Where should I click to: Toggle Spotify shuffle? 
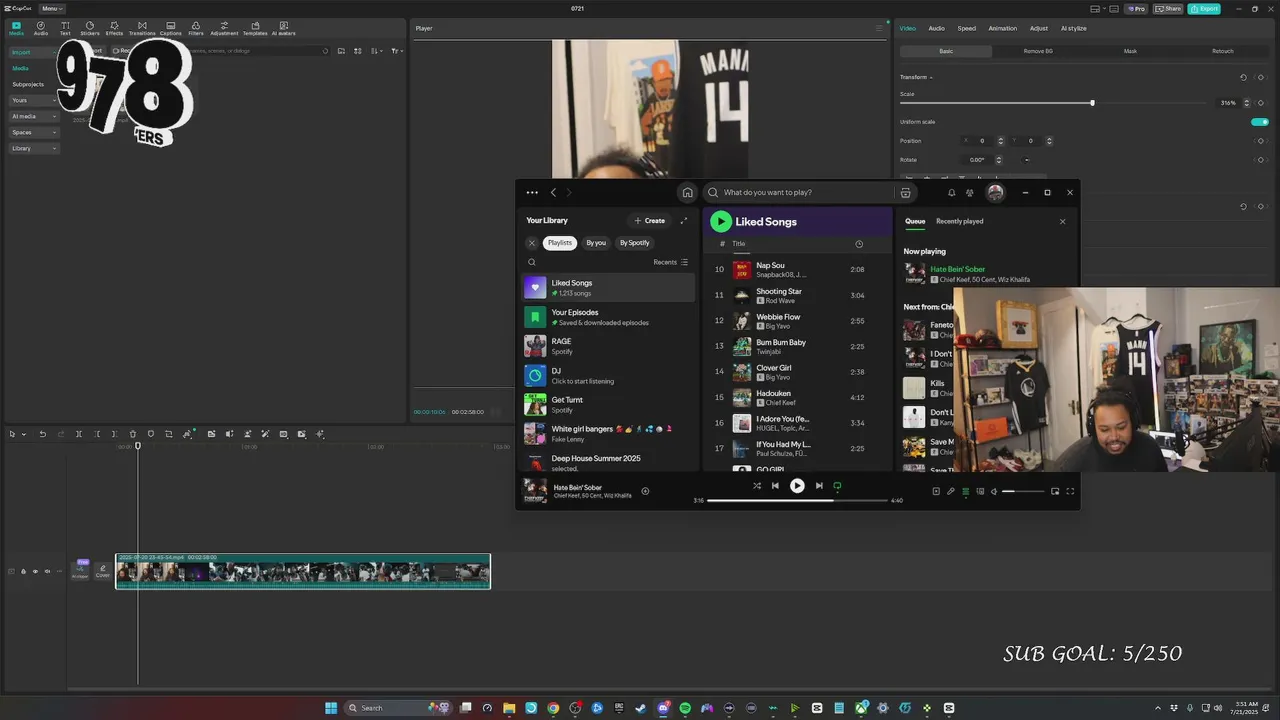756,486
